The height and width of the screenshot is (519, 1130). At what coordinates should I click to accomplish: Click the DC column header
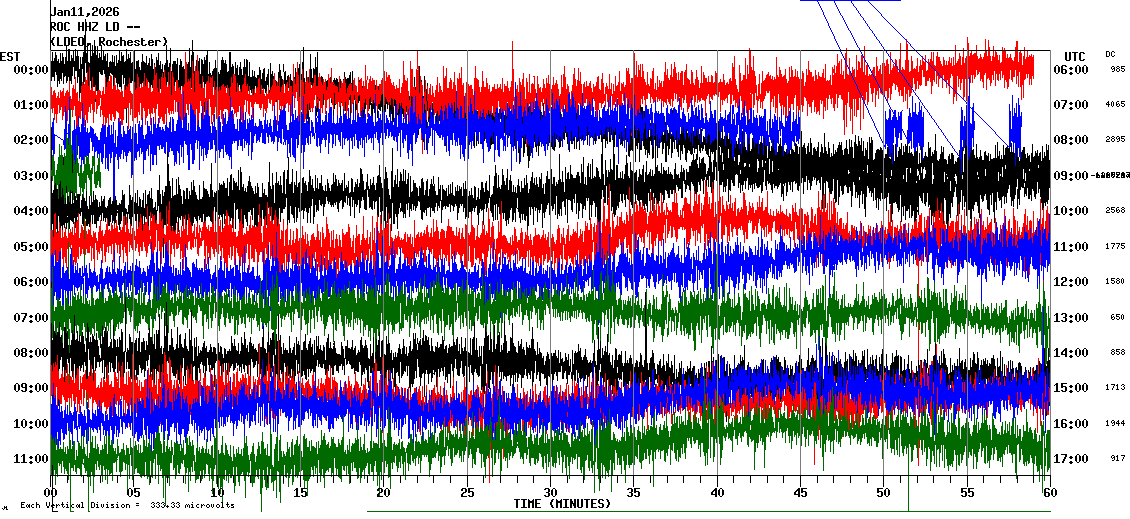click(1110, 54)
